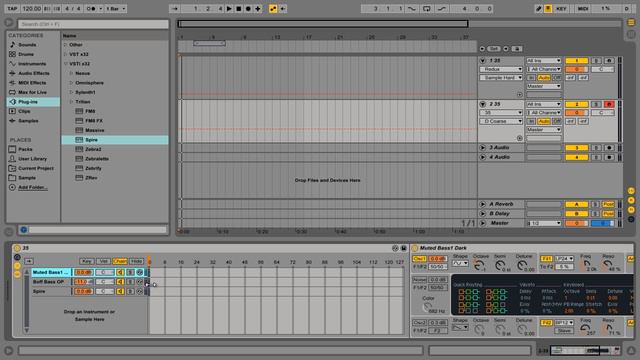Click the instrument rack save icon
Screen dimensions: 640x360
(x=404, y=248)
